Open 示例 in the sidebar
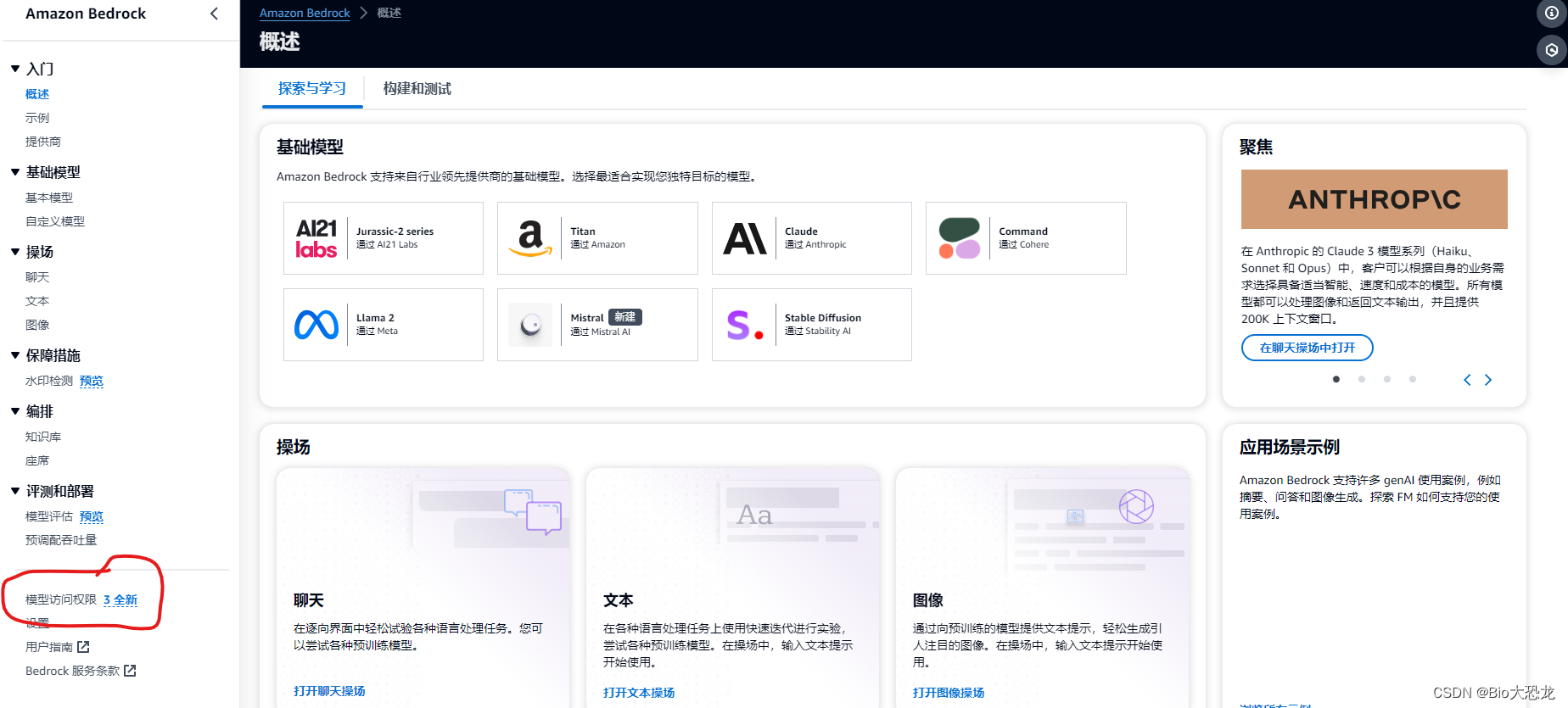The image size is (1568, 708). [37, 118]
